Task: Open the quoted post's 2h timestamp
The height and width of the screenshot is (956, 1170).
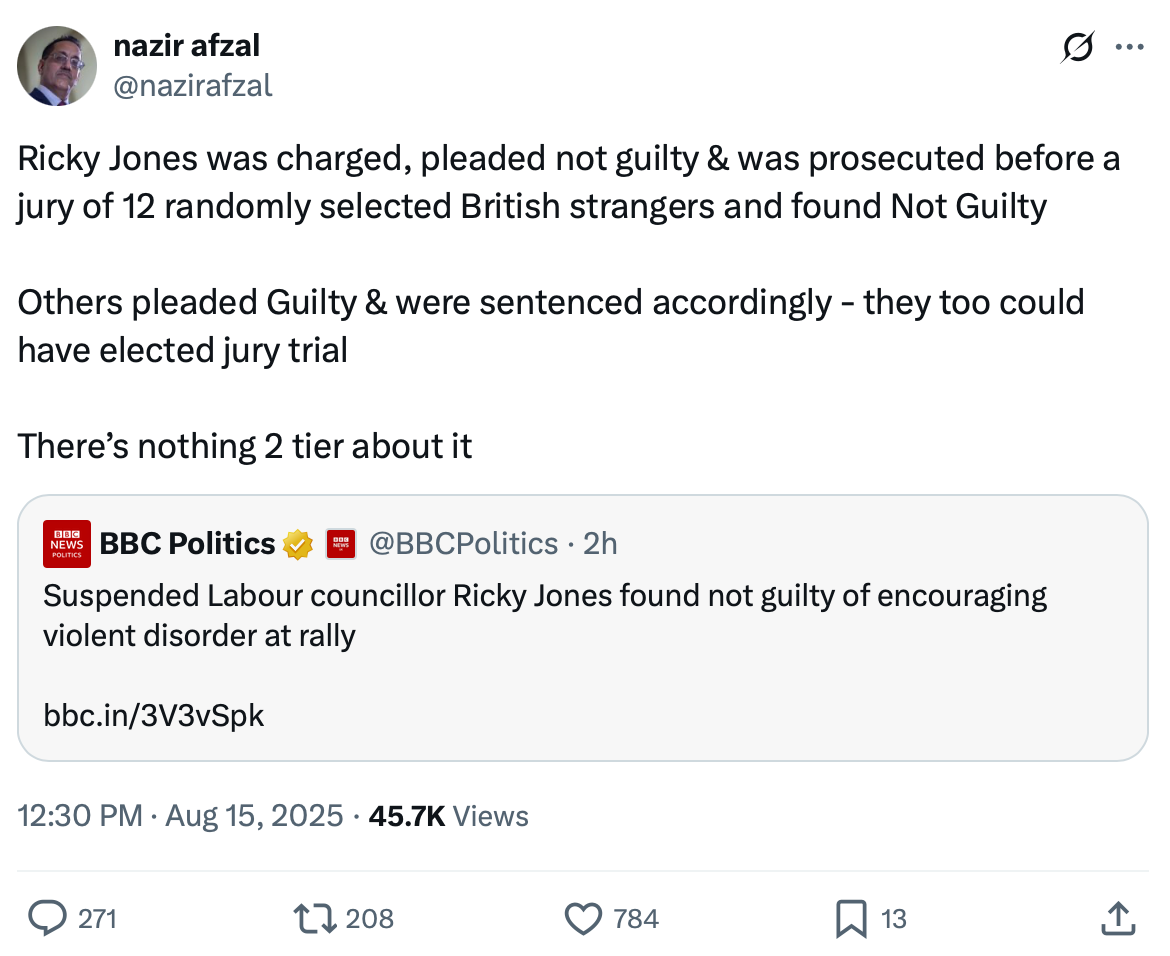Action: click(x=600, y=543)
